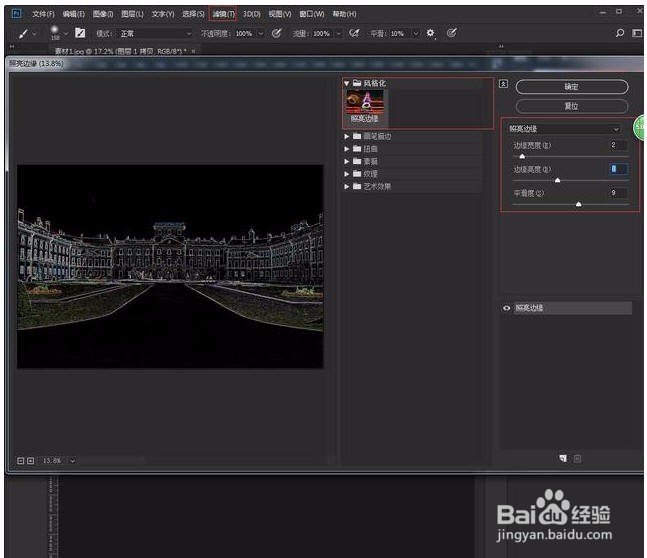Open the 模式 blend mode dropdown
647x558 pixels.
(x=156, y=33)
